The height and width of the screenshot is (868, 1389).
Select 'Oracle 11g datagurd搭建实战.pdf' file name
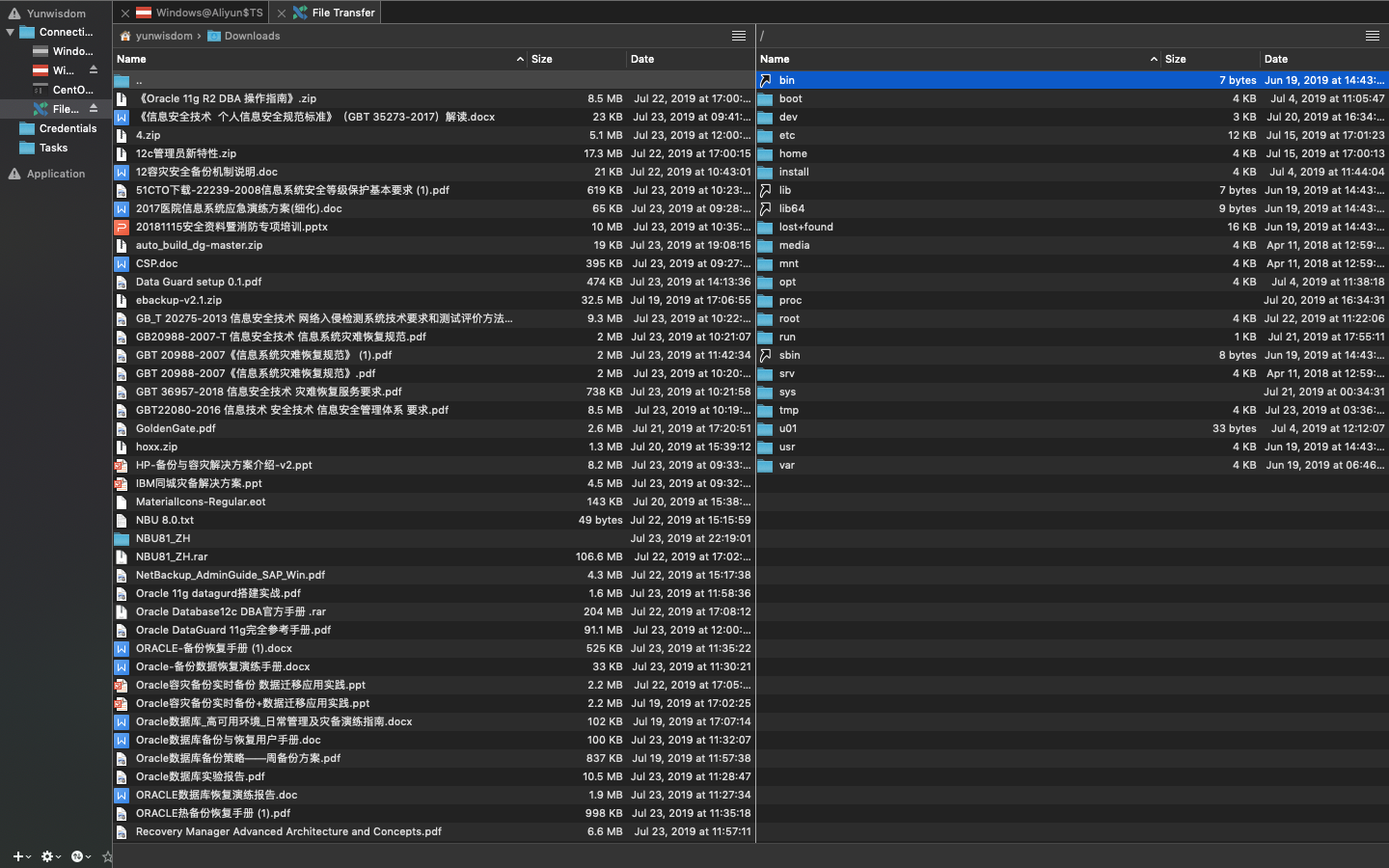pos(218,593)
